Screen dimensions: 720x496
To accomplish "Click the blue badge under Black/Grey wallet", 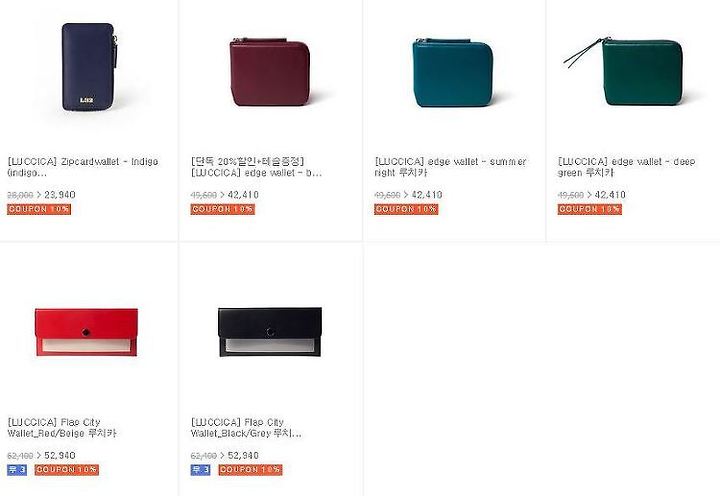I will click(201, 470).
